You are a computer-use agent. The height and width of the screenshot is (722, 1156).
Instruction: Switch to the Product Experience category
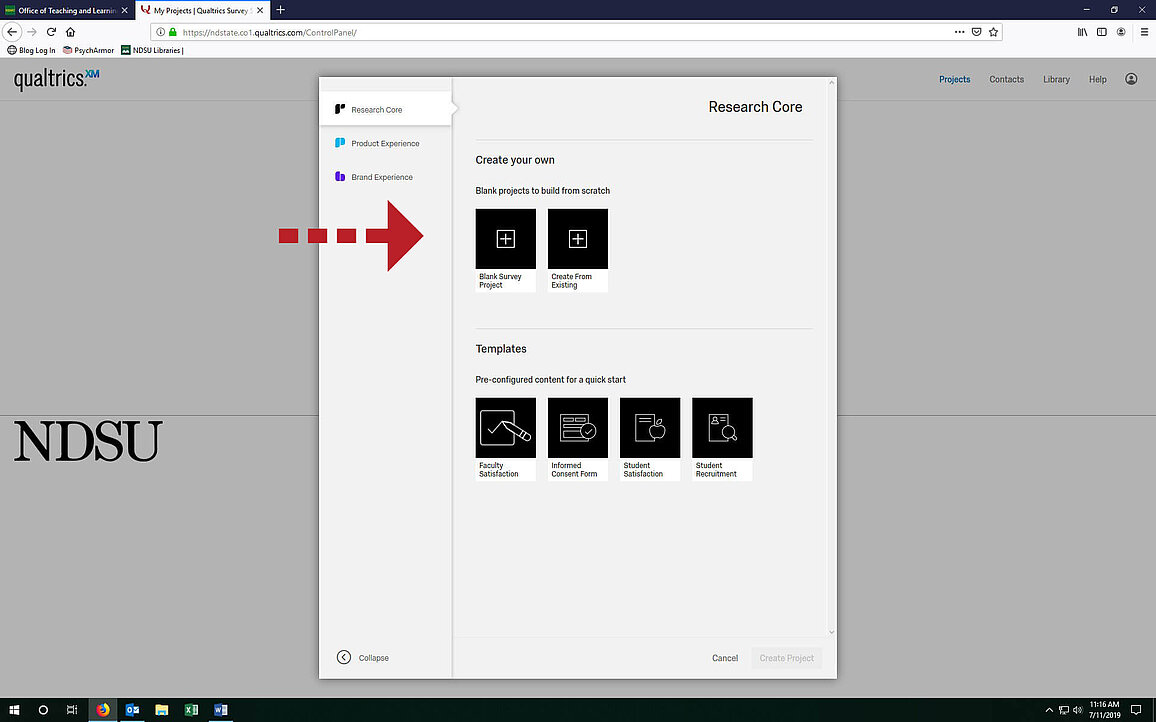[385, 144]
